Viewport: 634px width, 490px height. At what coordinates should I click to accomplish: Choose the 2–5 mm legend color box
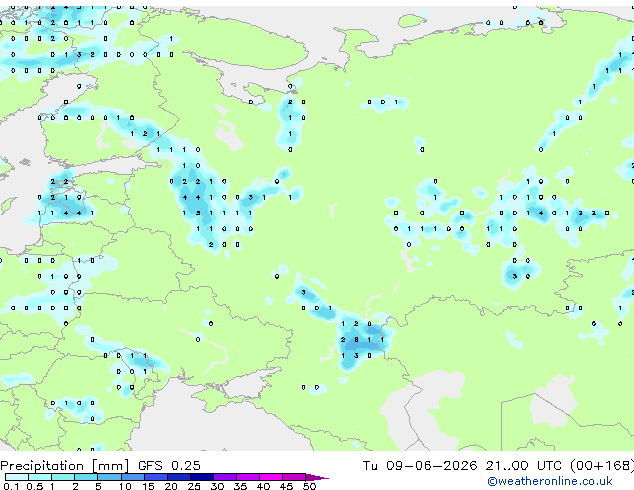[x=86, y=477]
